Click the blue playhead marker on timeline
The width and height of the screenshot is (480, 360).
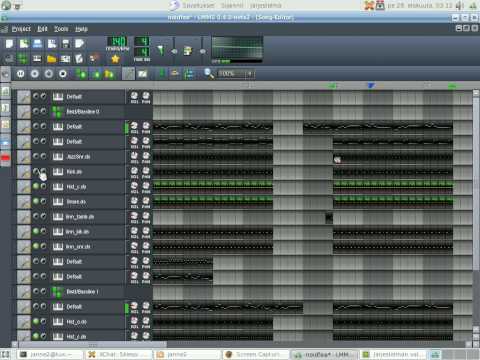pos(371,86)
